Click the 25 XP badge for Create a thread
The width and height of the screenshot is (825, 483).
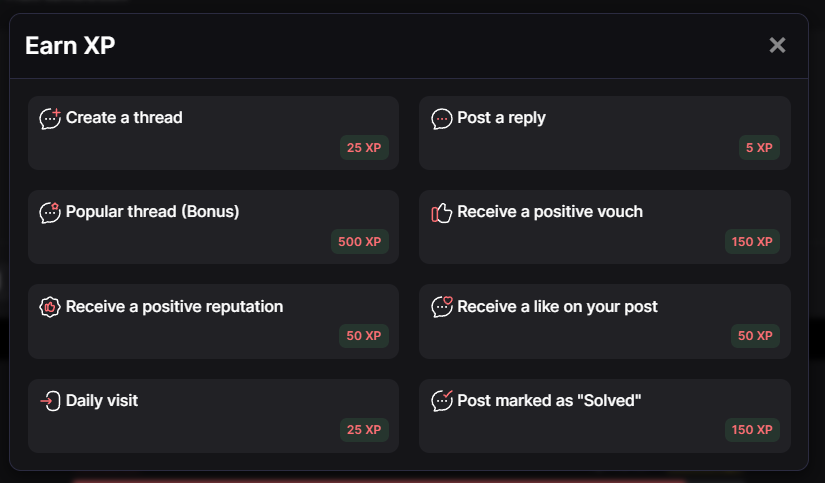[364, 148]
